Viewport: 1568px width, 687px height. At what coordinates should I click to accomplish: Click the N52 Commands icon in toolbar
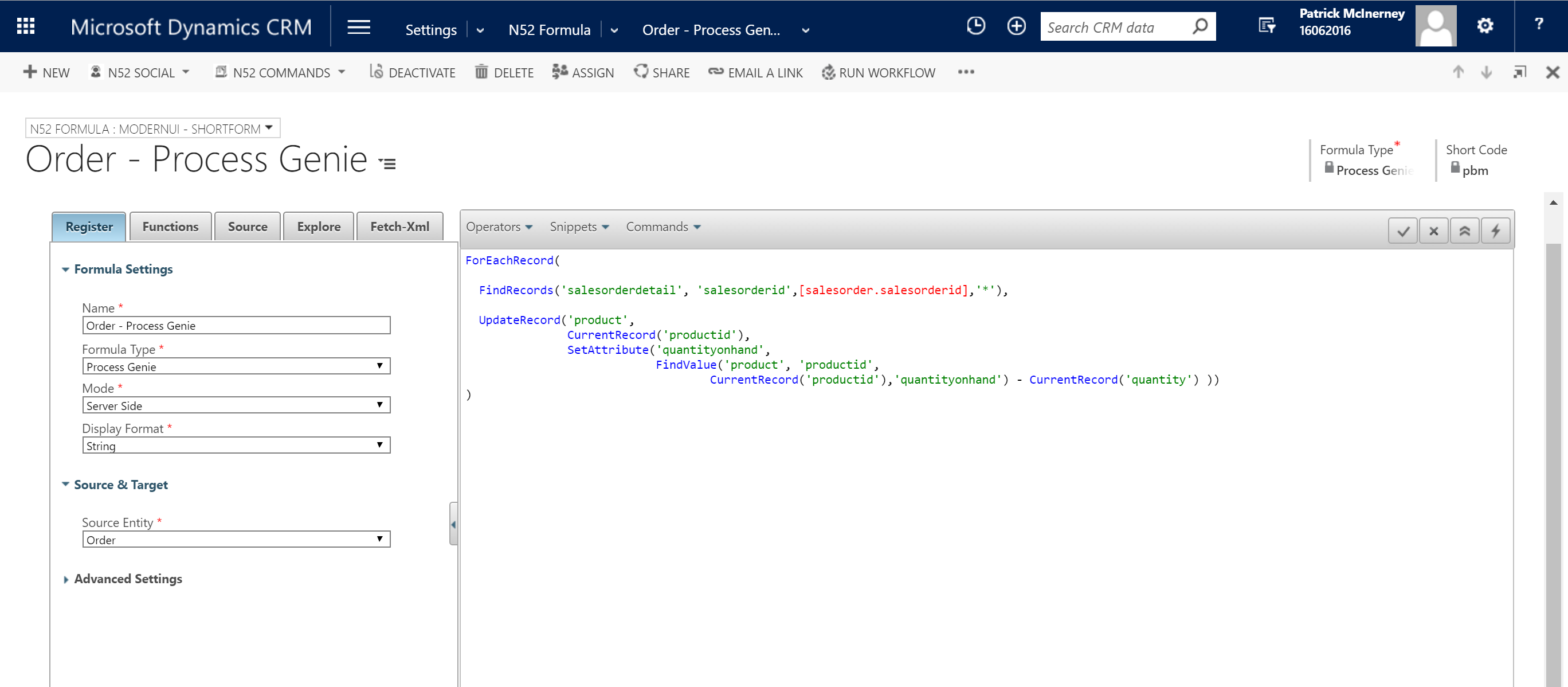221,72
